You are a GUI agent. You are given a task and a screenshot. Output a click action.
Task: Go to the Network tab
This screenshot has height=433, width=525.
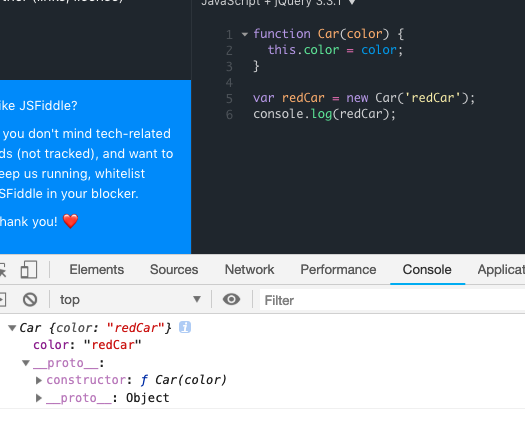point(249,270)
